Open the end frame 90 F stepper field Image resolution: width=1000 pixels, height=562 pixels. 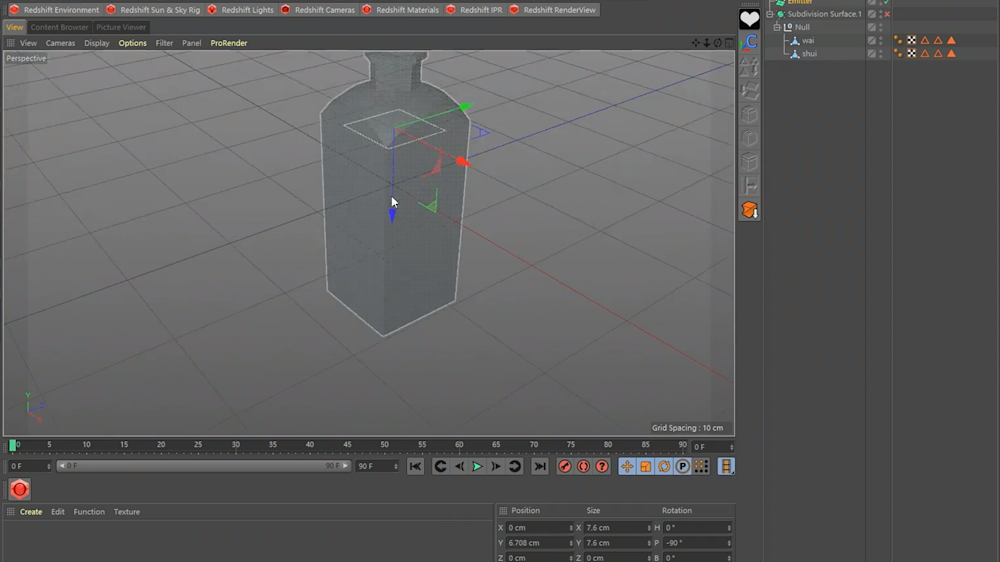tap(377, 466)
